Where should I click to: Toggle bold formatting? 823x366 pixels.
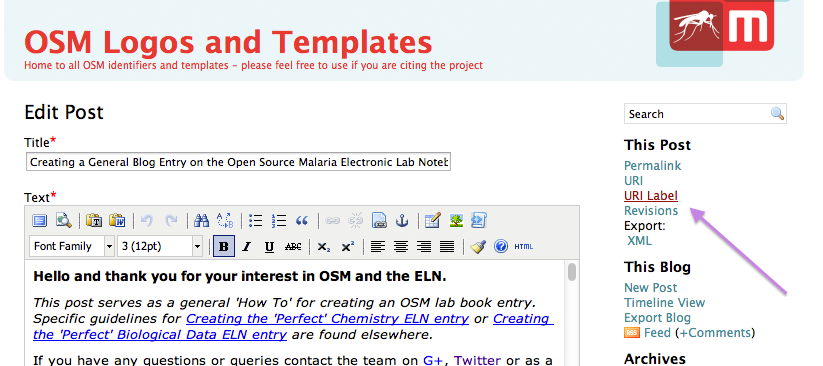pos(224,246)
